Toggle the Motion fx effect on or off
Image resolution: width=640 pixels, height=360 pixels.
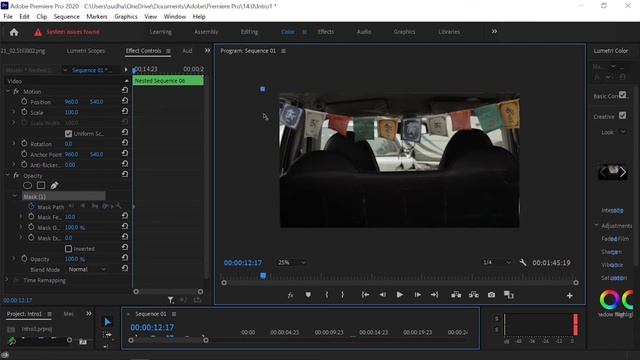16,91
